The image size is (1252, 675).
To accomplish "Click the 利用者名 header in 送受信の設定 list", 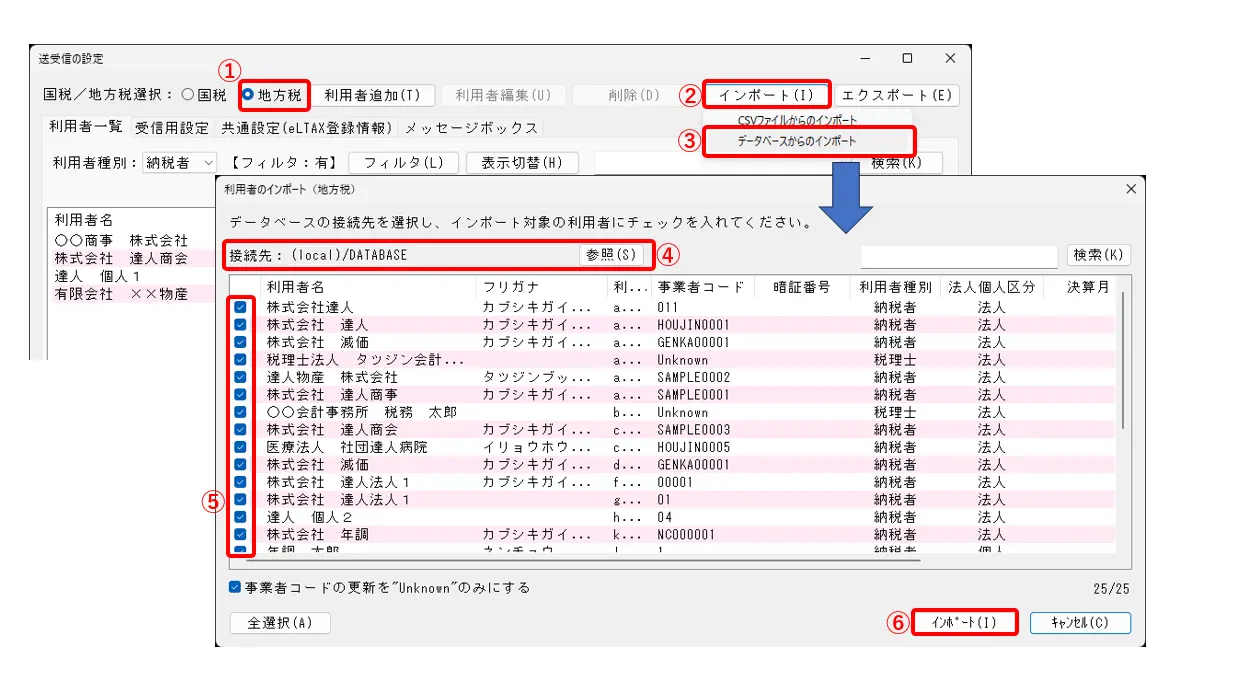I will [84, 219].
